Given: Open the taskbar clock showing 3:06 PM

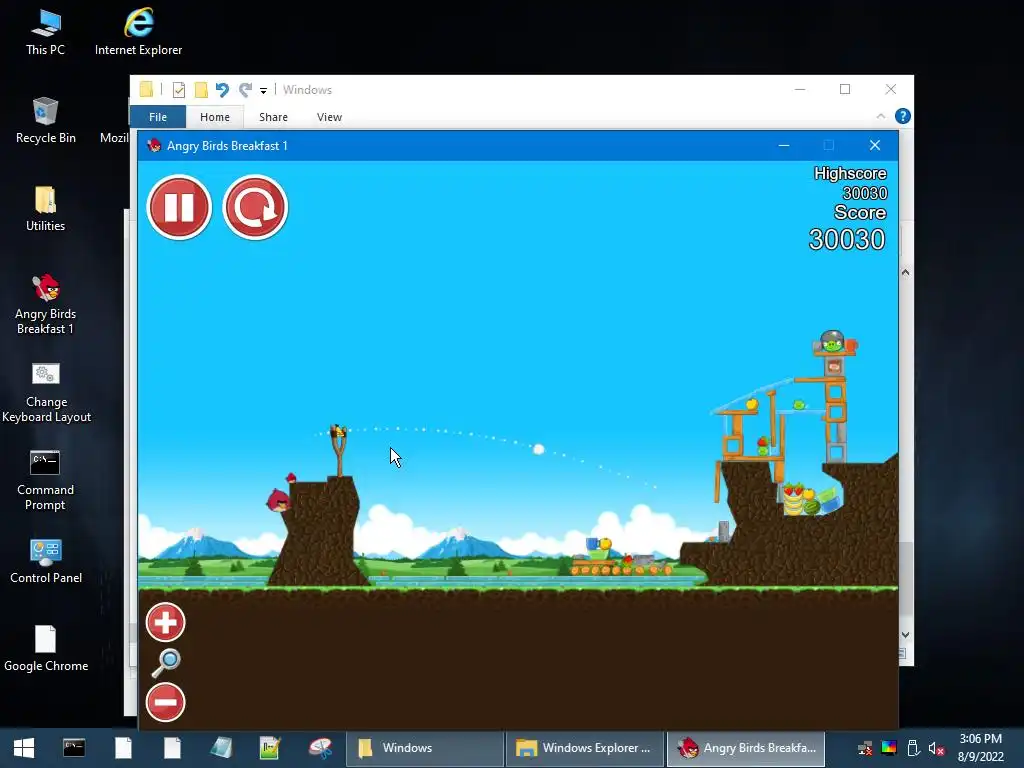Looking at the screenshot, I should click(981, 748).
